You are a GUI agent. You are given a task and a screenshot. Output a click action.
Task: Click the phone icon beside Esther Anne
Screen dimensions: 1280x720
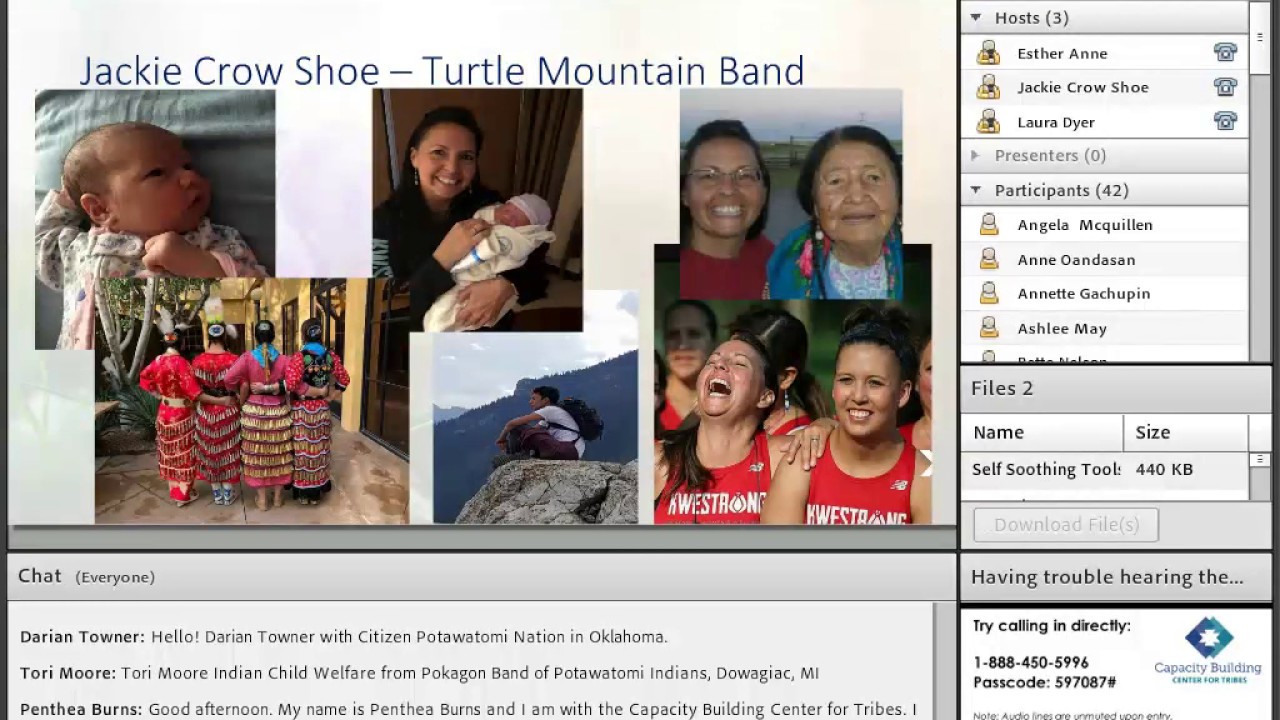1225,53
